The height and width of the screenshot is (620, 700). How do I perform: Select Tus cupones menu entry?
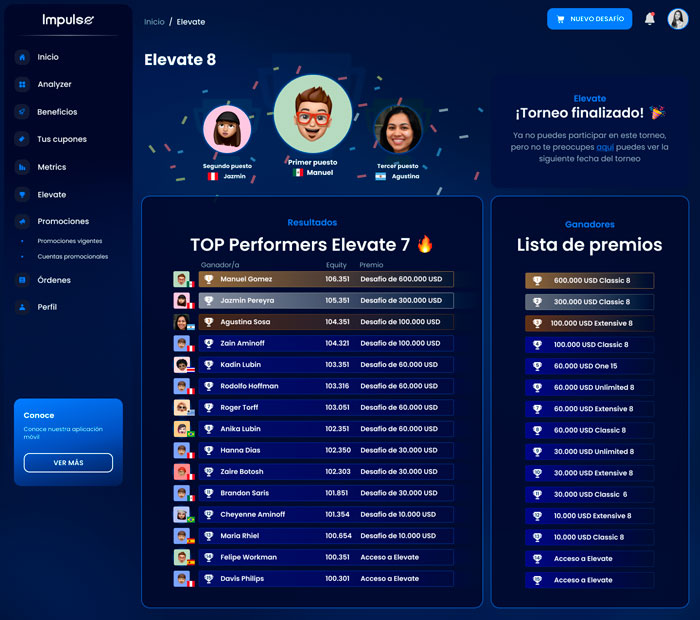click(62, 139)
